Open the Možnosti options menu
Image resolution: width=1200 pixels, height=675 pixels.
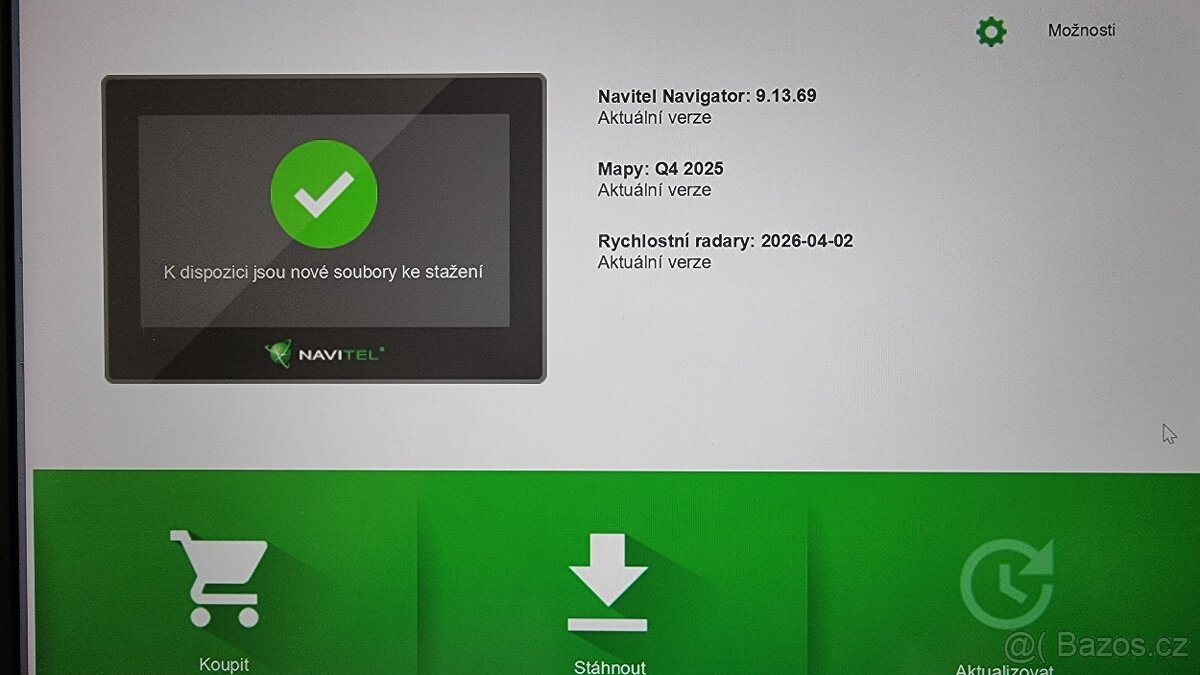point(1081,30)
